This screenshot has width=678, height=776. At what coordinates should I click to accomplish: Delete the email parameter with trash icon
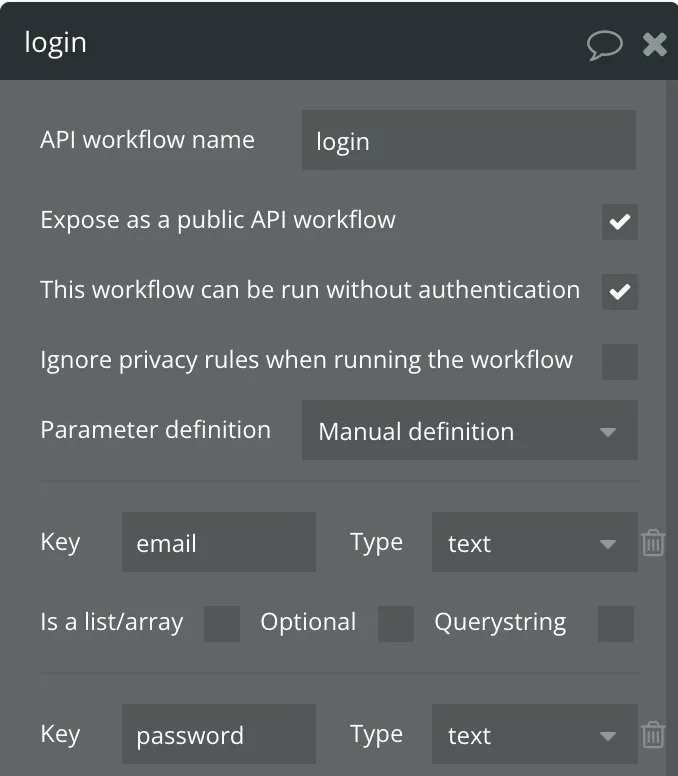click(653, 542)
